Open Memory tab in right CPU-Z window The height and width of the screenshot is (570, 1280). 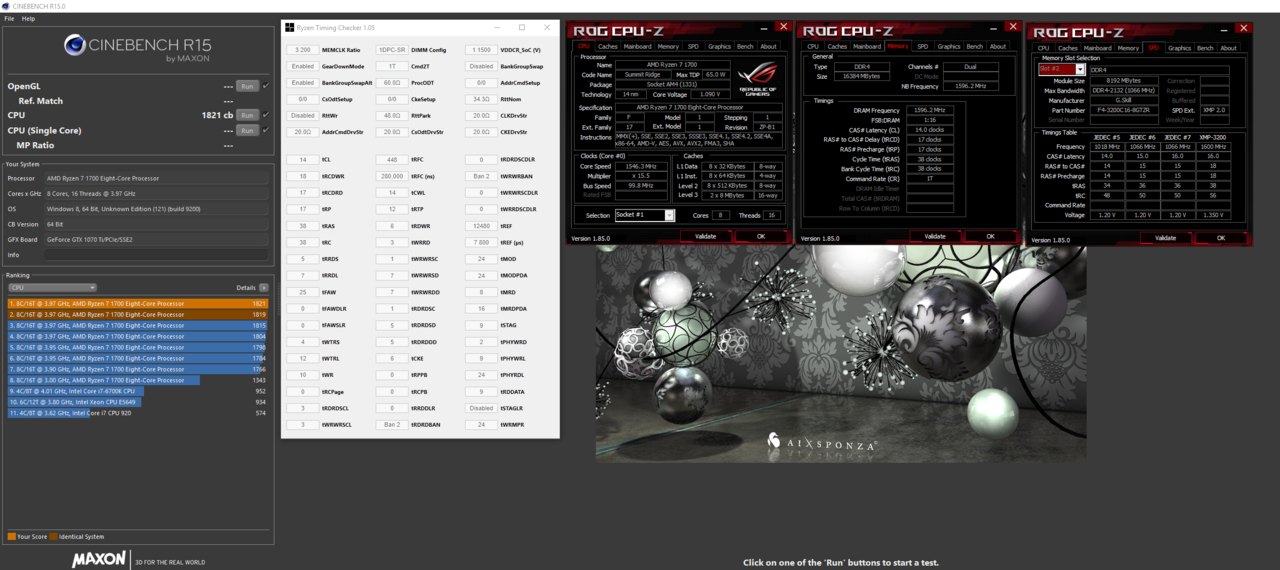tap(1128, 48)
